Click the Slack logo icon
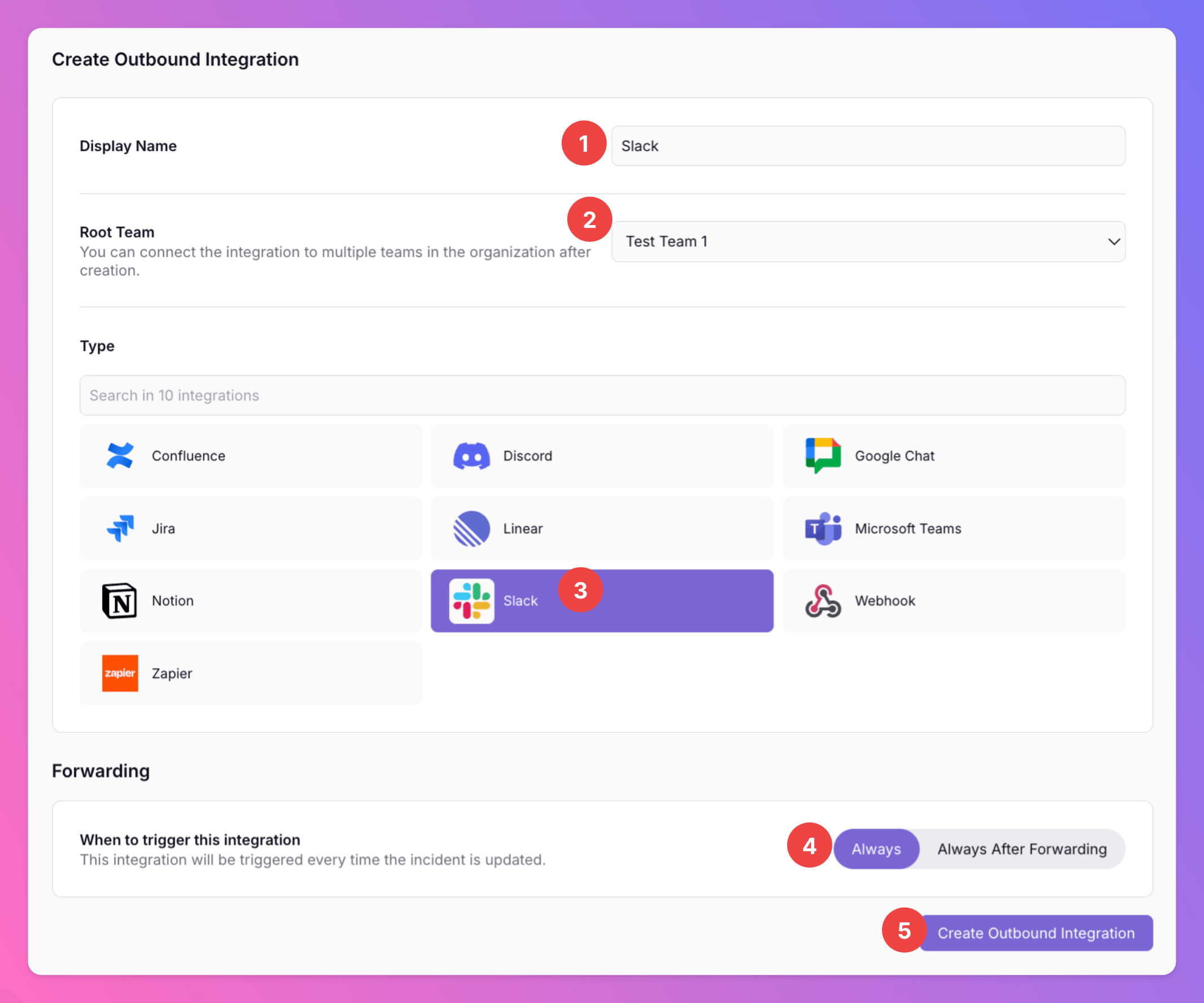The image size is (1204, 1003). pos(471,601)
